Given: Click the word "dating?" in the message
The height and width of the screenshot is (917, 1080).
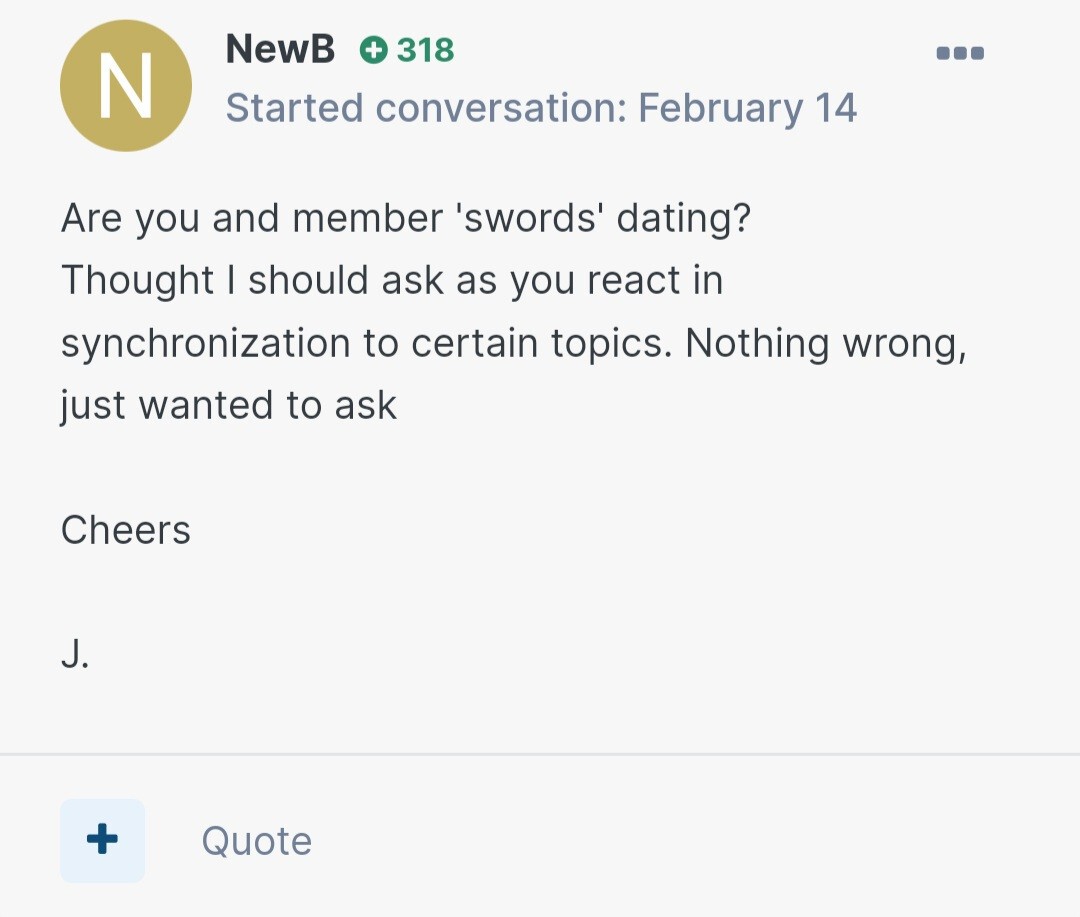Looking at the screenshot, I should (x=683, y=218).
